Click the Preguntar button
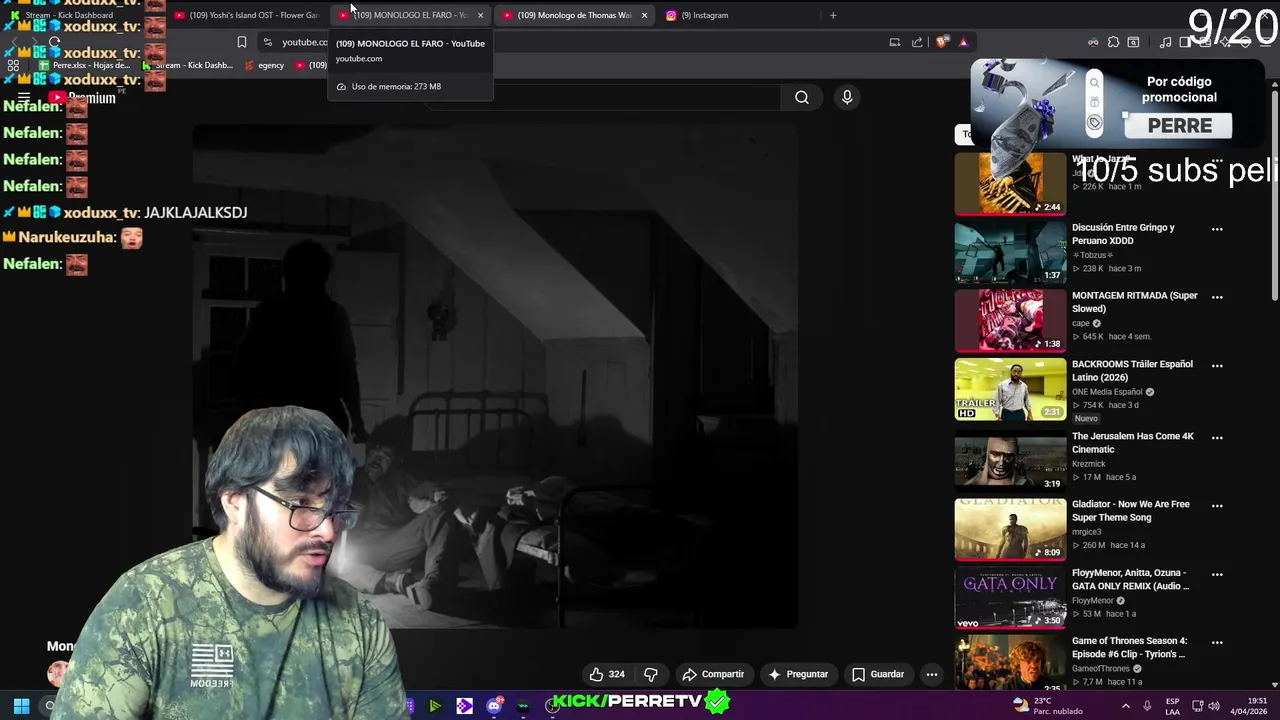The width and height of the screenshot is (1280, 720). [x=797, y=674]
